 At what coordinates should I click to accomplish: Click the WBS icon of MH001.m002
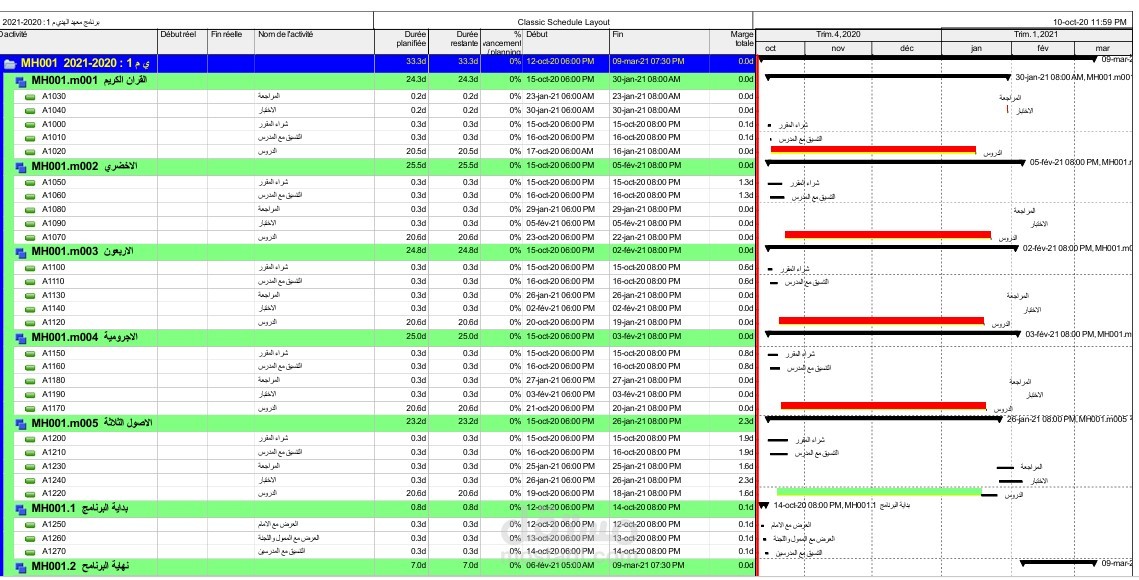pos(20,167)
